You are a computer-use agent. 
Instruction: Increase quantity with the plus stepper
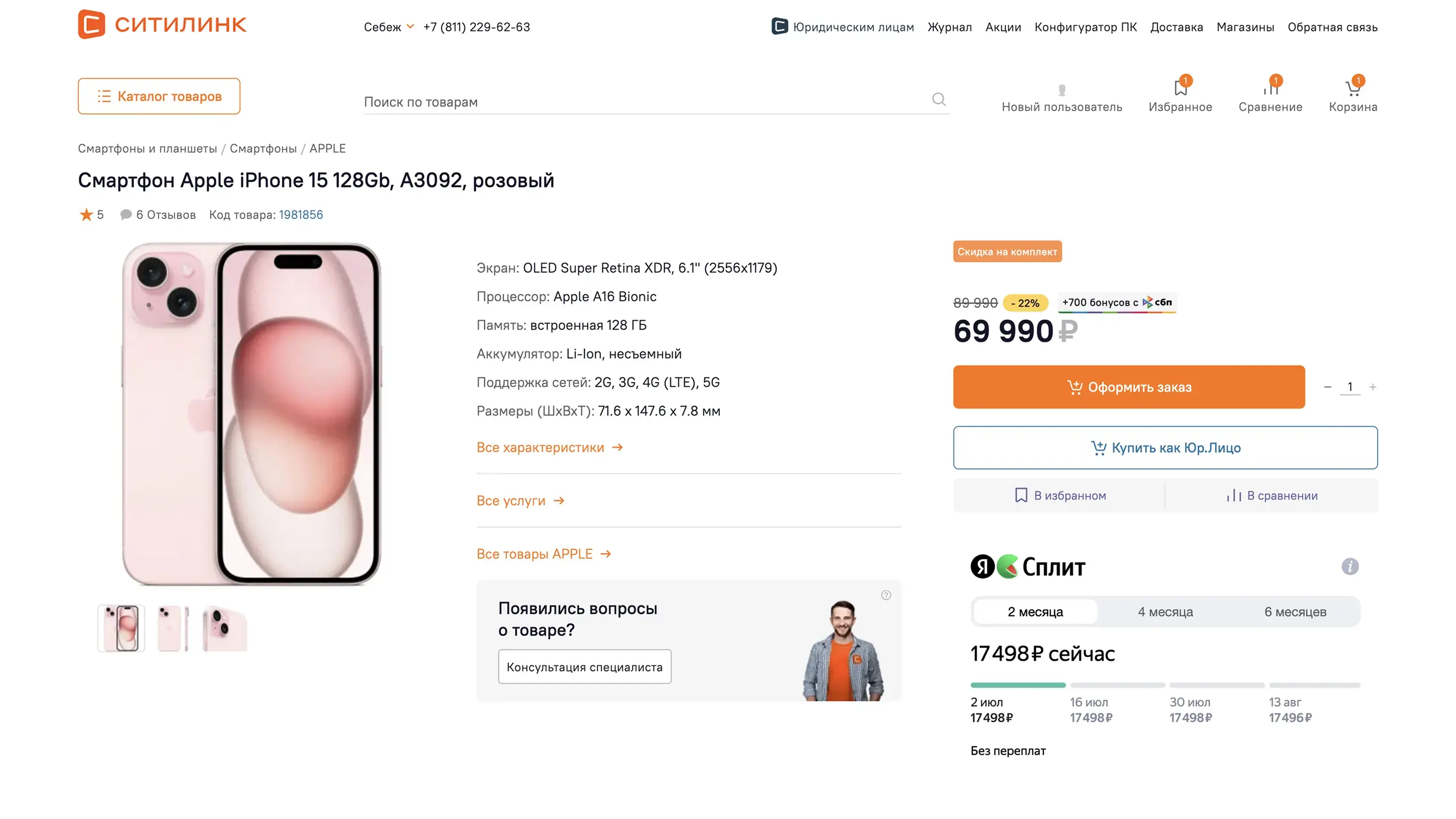coord(1373,387)
